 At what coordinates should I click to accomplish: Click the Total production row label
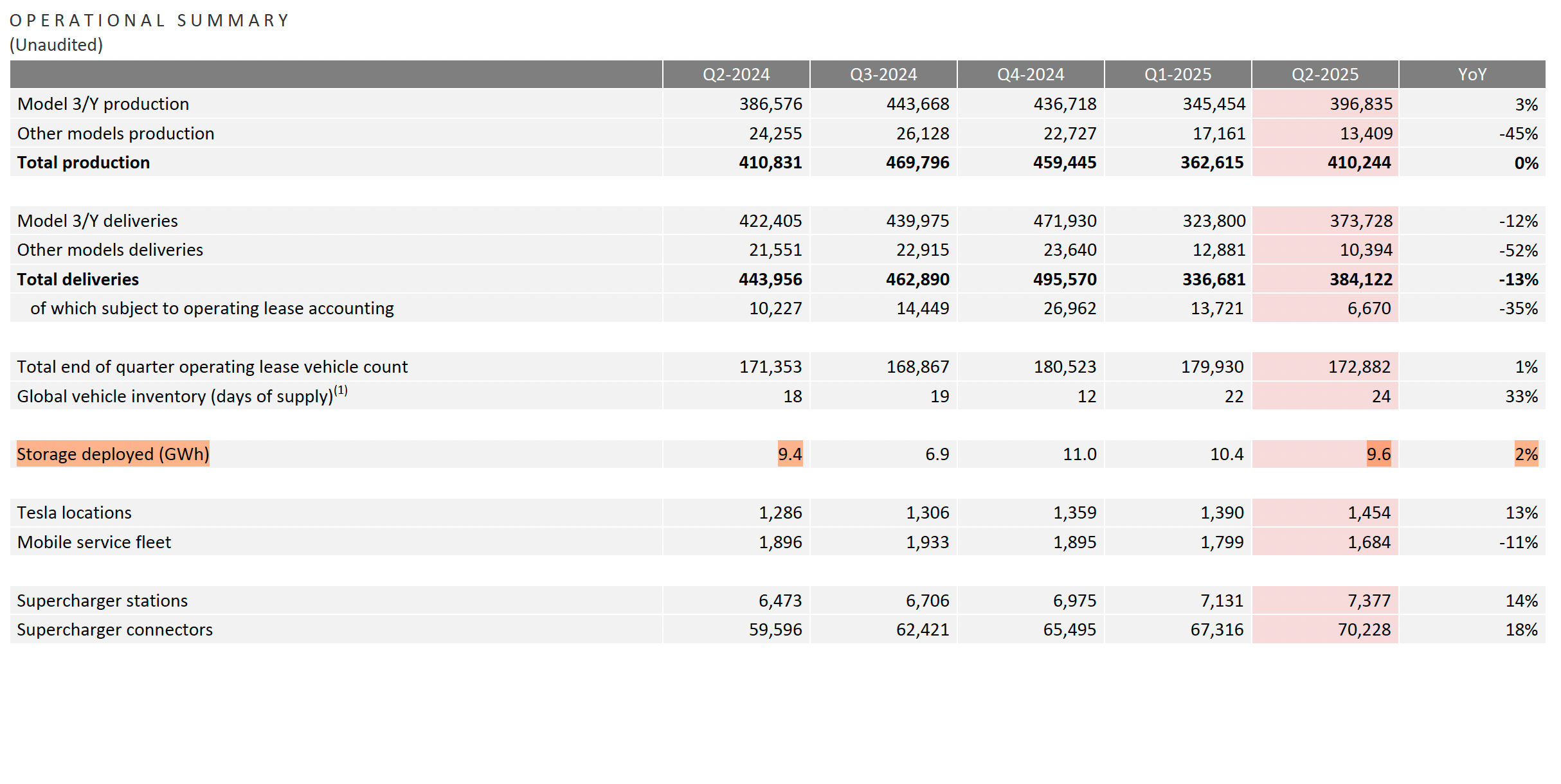84,163
